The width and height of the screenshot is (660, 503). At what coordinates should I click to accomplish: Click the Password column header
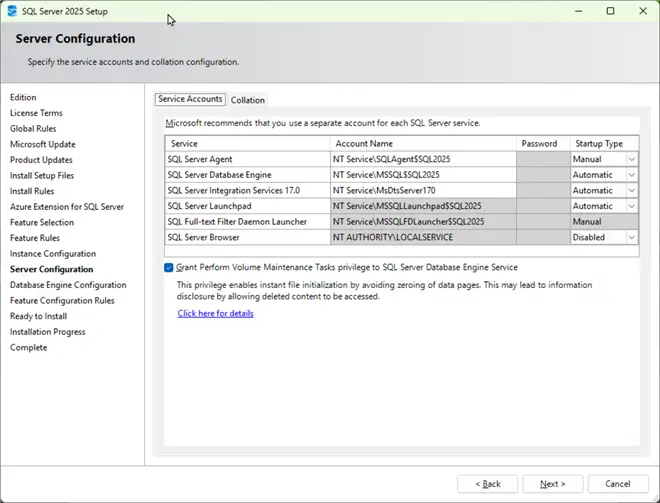pos(543,144)
